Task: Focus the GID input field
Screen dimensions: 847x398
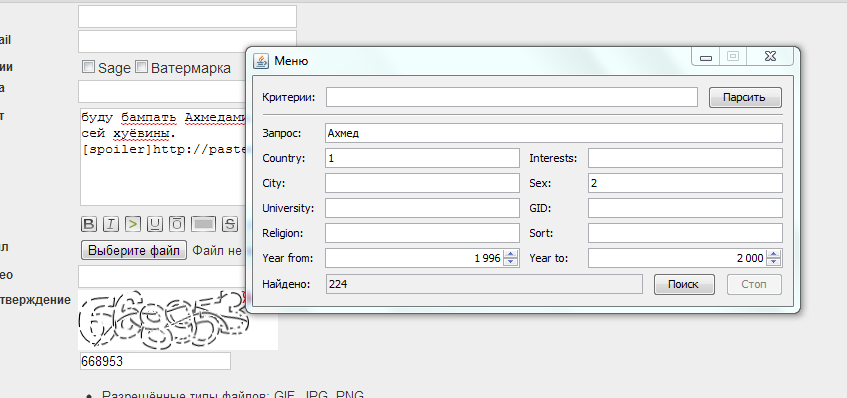Action: [x=685, y=208]
